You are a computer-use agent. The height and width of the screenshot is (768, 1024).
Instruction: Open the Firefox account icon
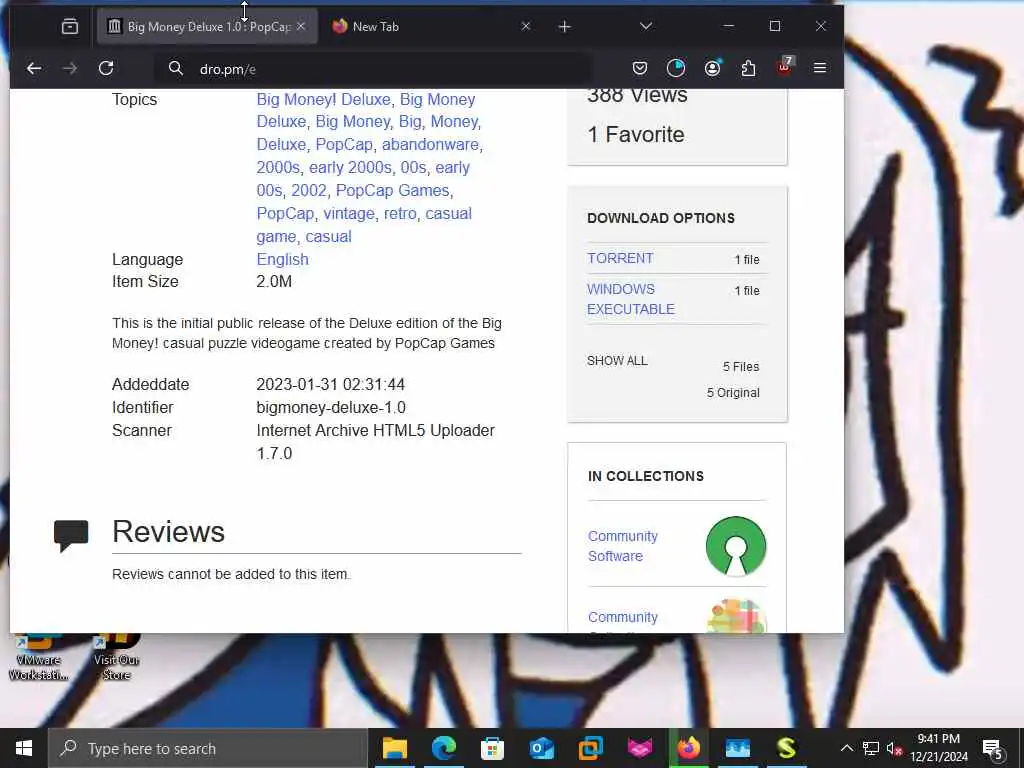click(x=712, y=68)
